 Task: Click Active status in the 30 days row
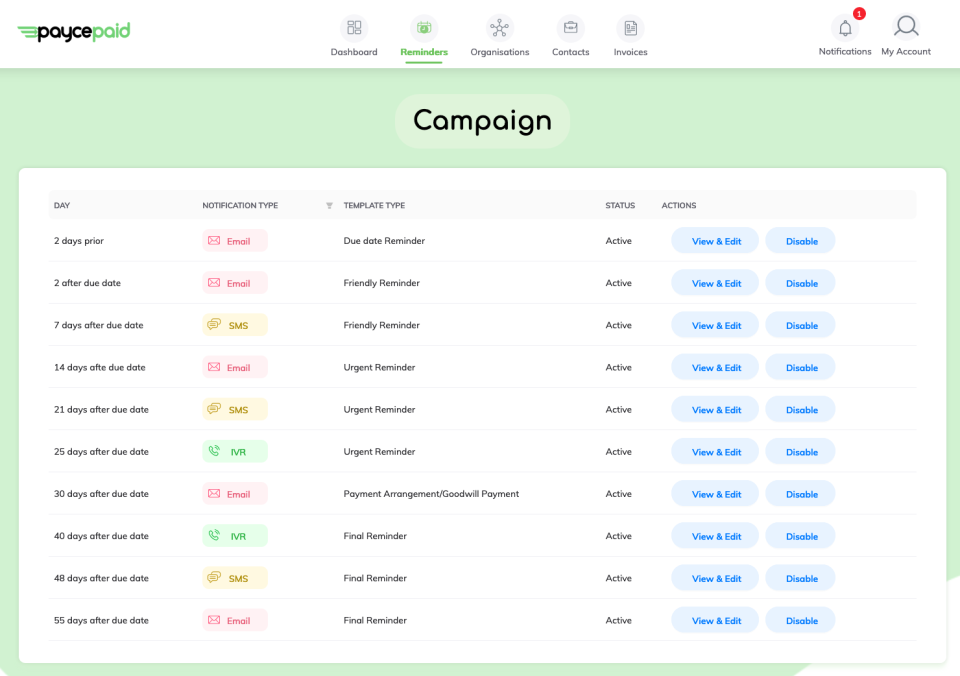(618, 494)
